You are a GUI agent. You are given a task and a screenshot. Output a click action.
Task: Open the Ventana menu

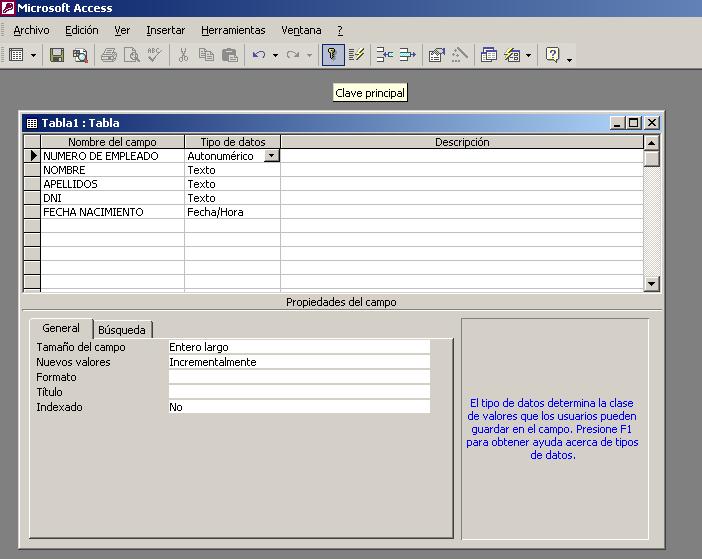pyautogui.click(x=301, y=30)
